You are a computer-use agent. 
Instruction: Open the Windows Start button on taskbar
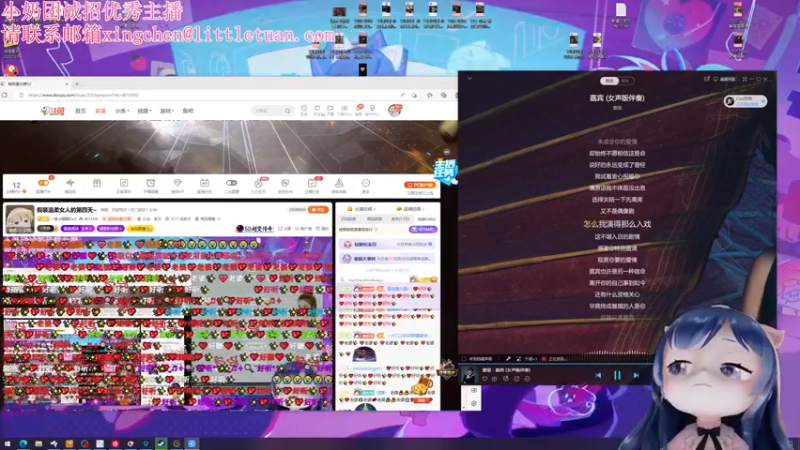7,444
